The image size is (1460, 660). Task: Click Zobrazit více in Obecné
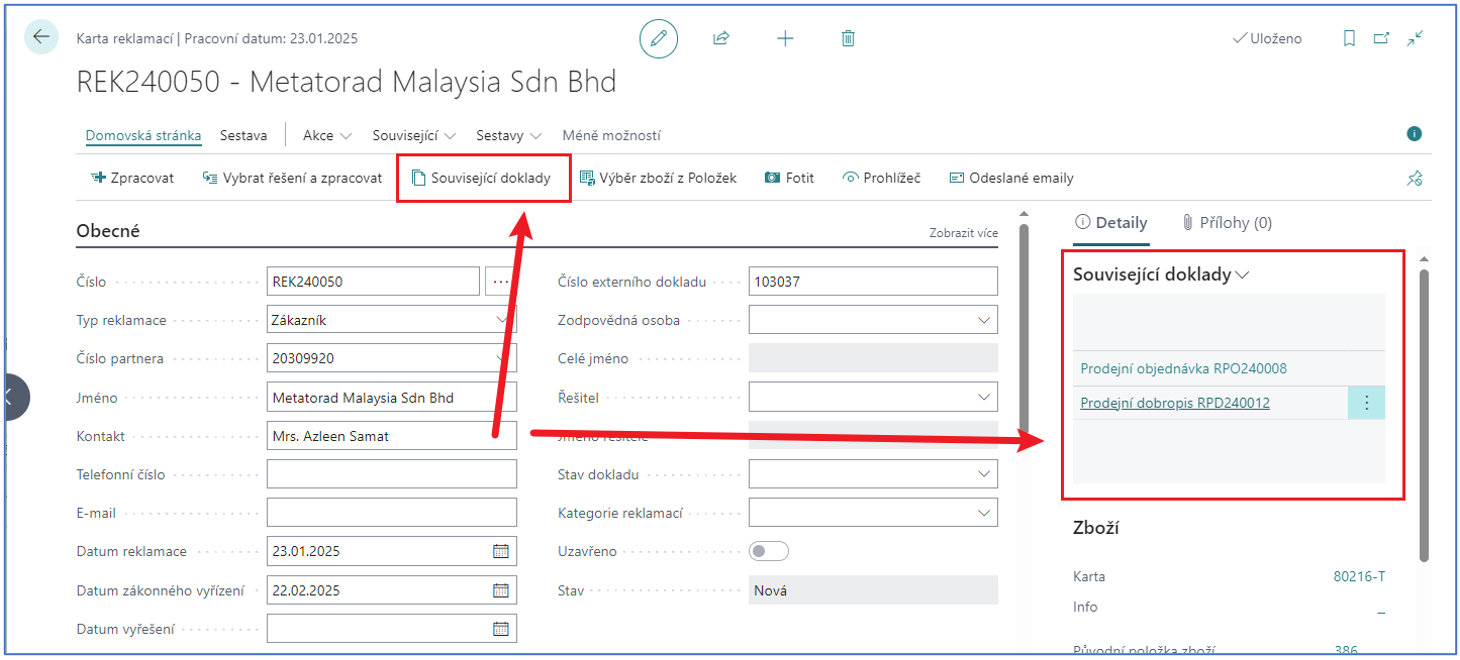pos(963,233)
